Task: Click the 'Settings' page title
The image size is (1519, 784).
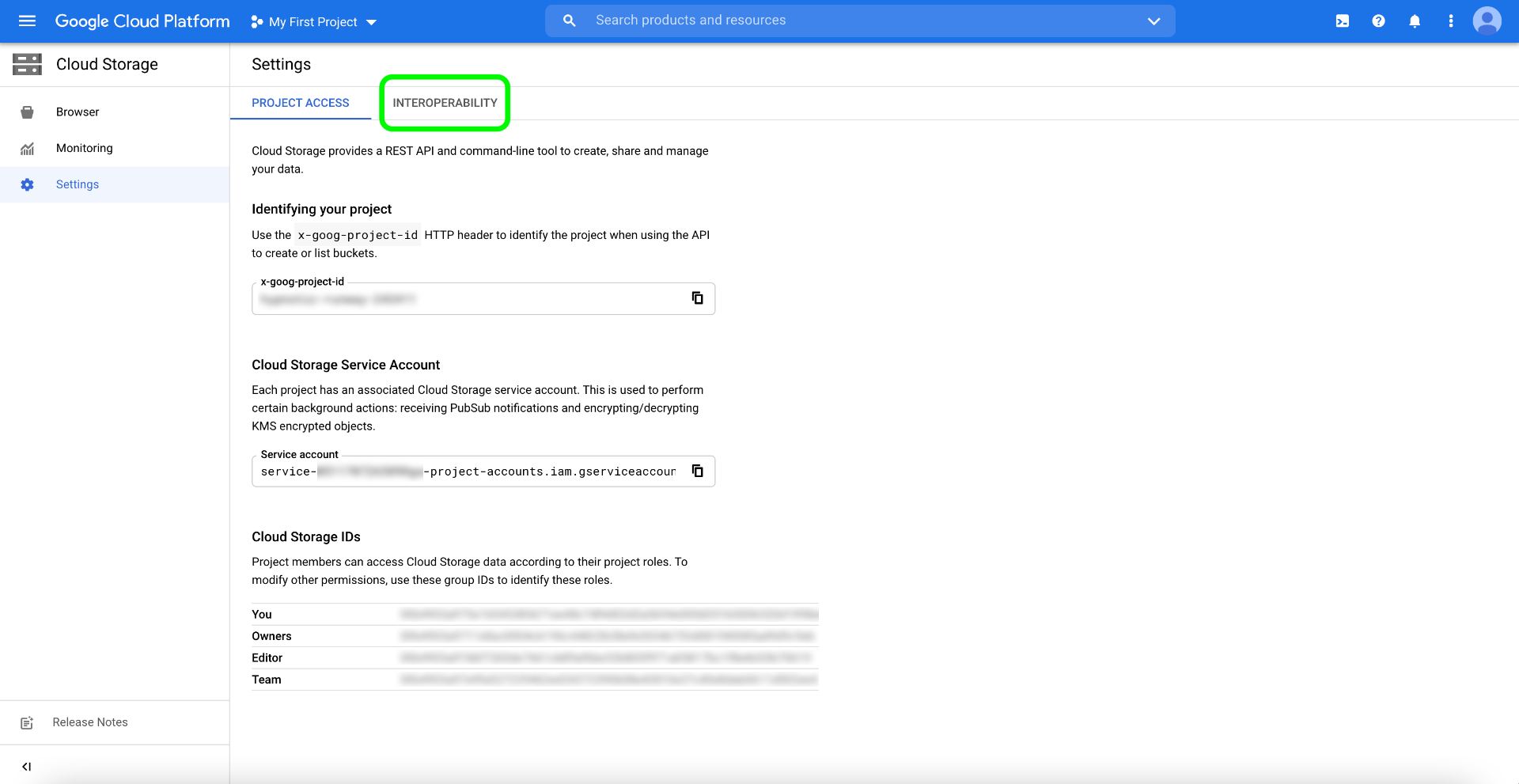Action: point(281,64)
